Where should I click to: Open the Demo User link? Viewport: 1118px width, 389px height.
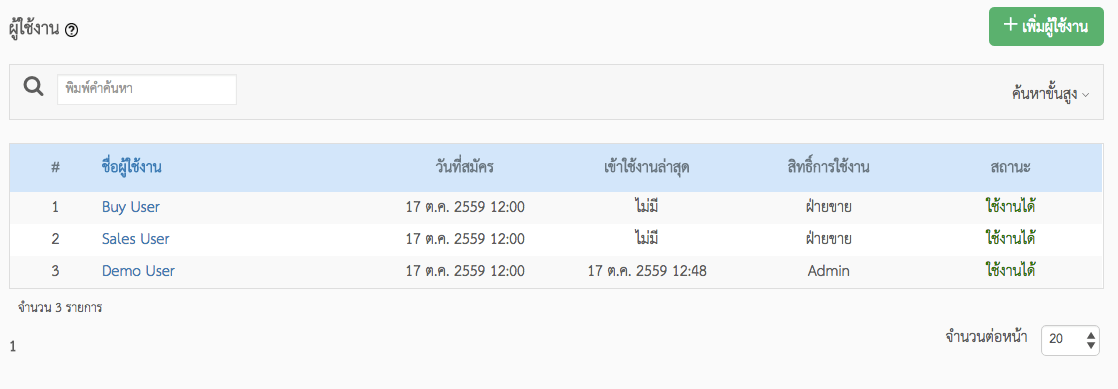point(138,271)
